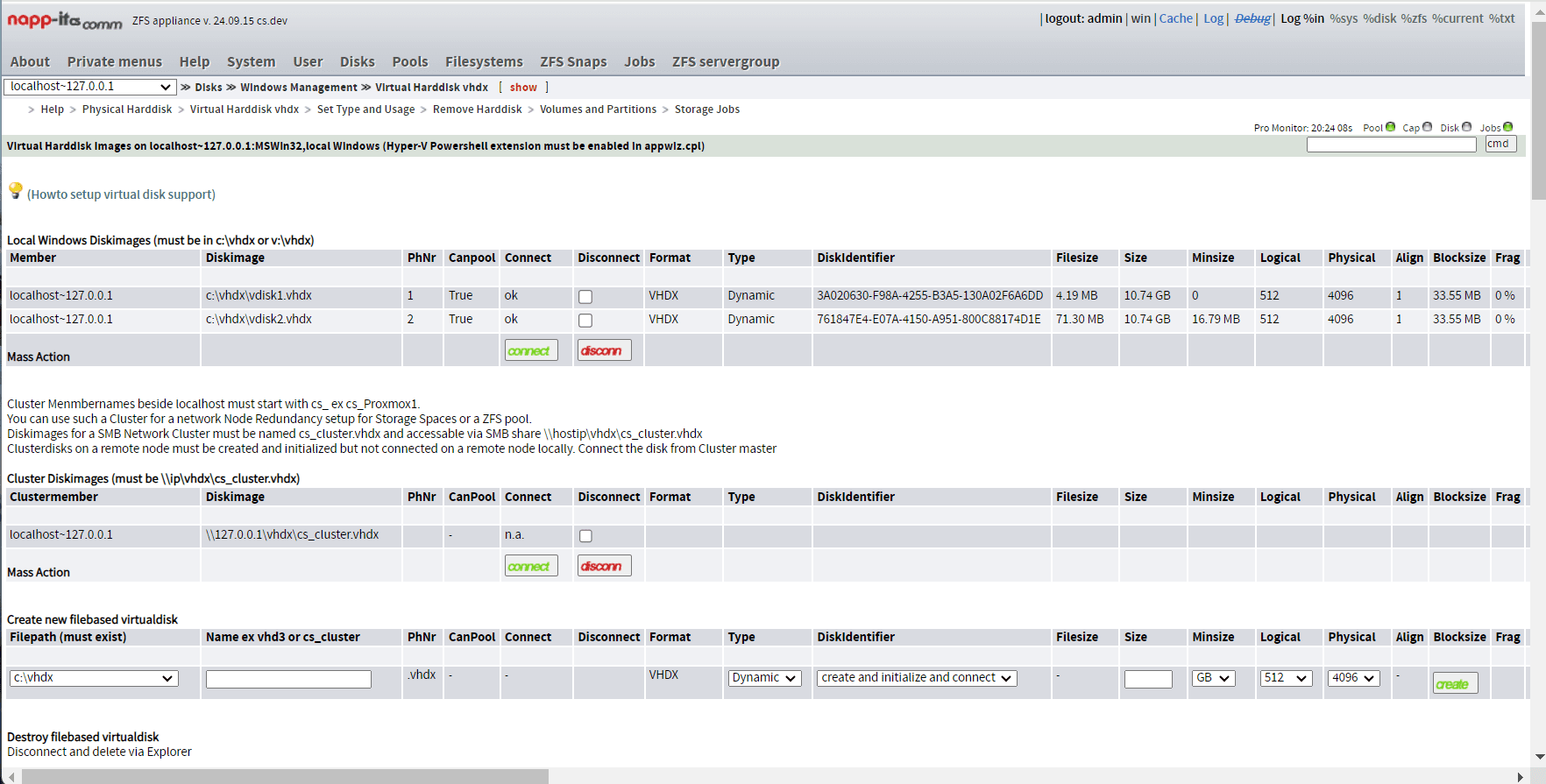
Task: Open the Disks menu
Action: point(358,62)
